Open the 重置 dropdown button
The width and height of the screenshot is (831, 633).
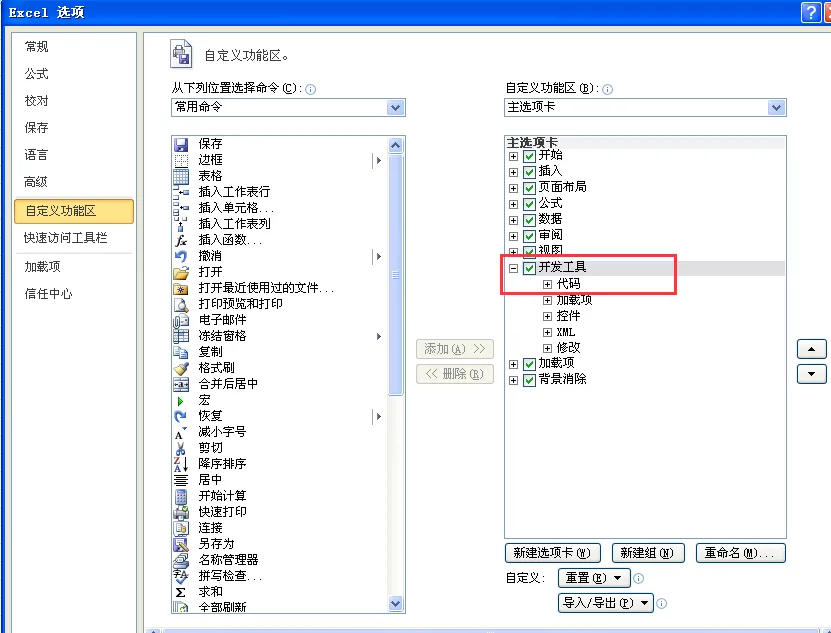pyautogui.click(x=594, y=578)
